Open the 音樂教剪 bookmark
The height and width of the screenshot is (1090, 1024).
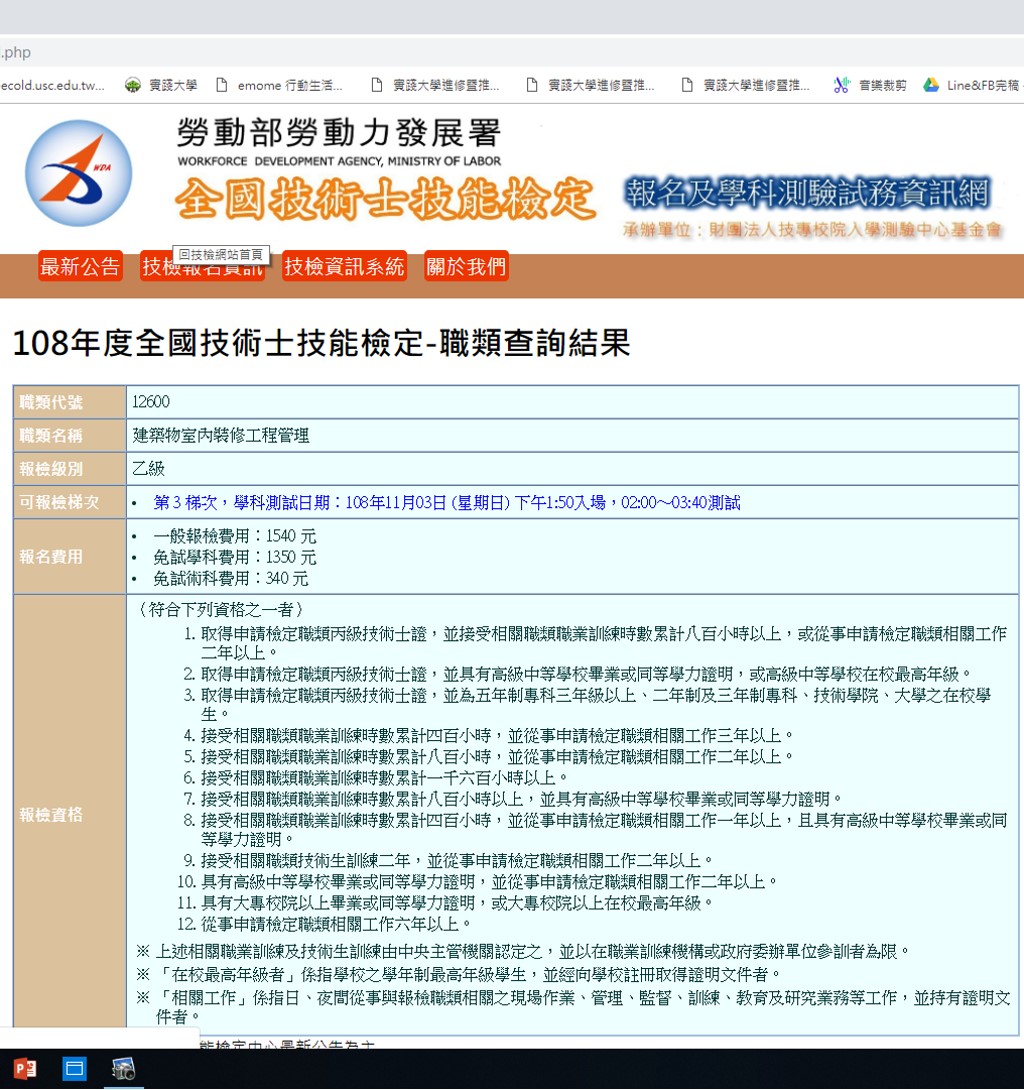click(870, 86)
